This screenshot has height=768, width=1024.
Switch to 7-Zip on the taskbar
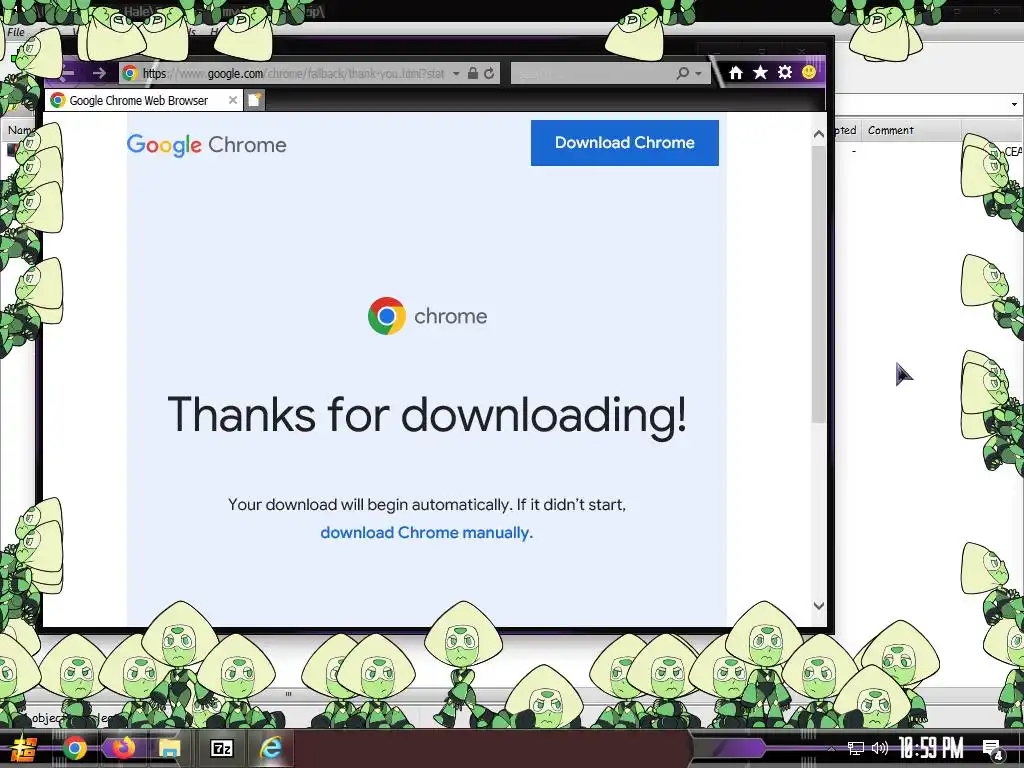[221, 748]
